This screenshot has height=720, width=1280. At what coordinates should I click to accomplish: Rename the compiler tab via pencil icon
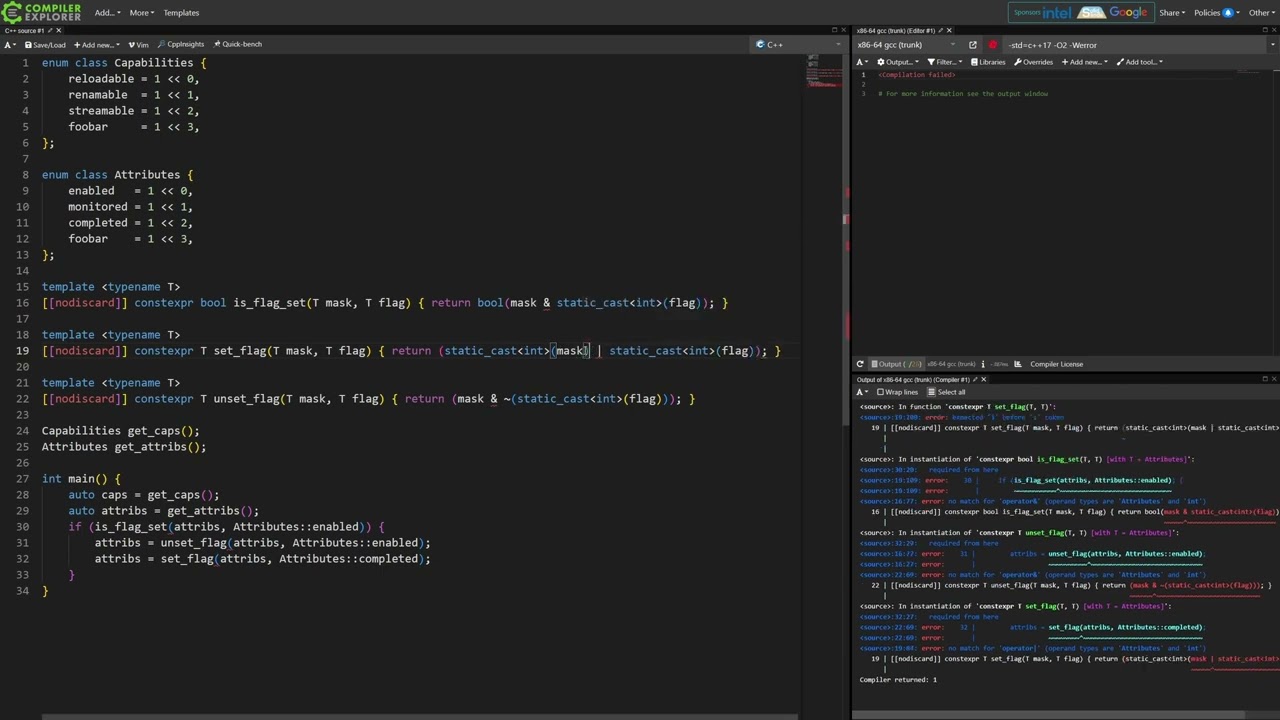click(940, 30)
